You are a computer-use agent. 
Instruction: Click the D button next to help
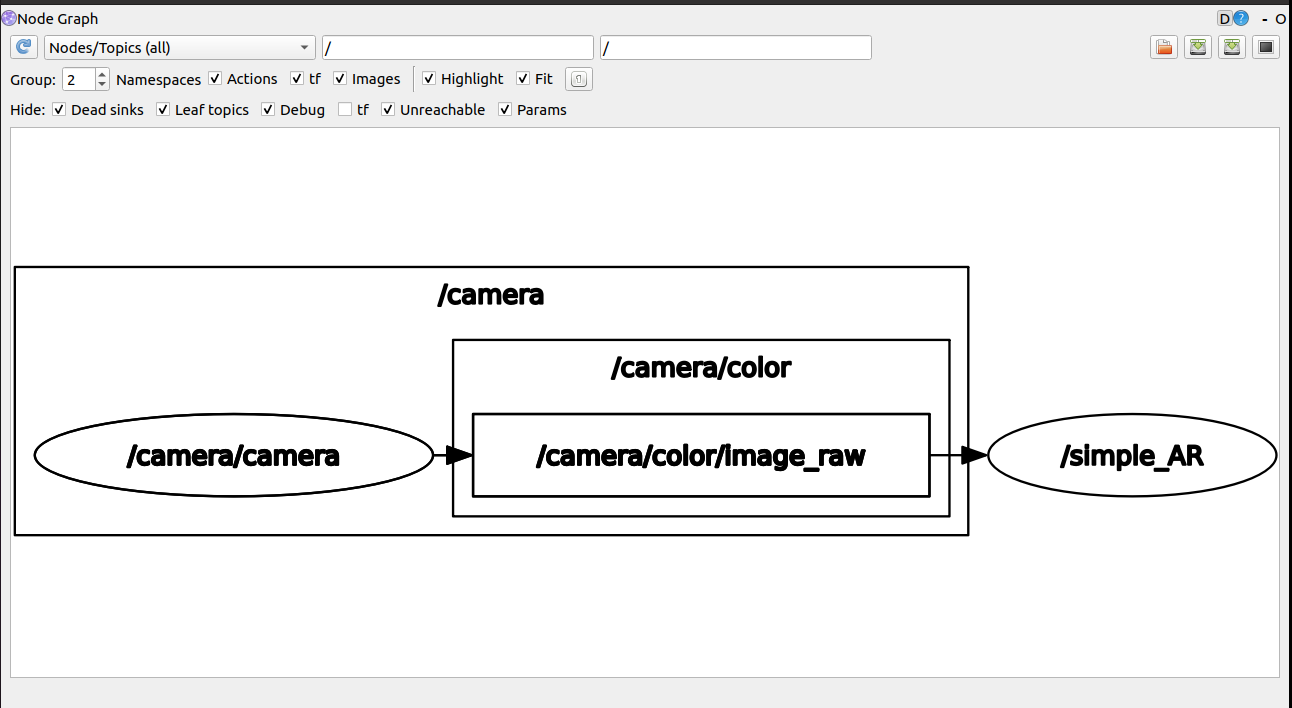[1225, 18]
